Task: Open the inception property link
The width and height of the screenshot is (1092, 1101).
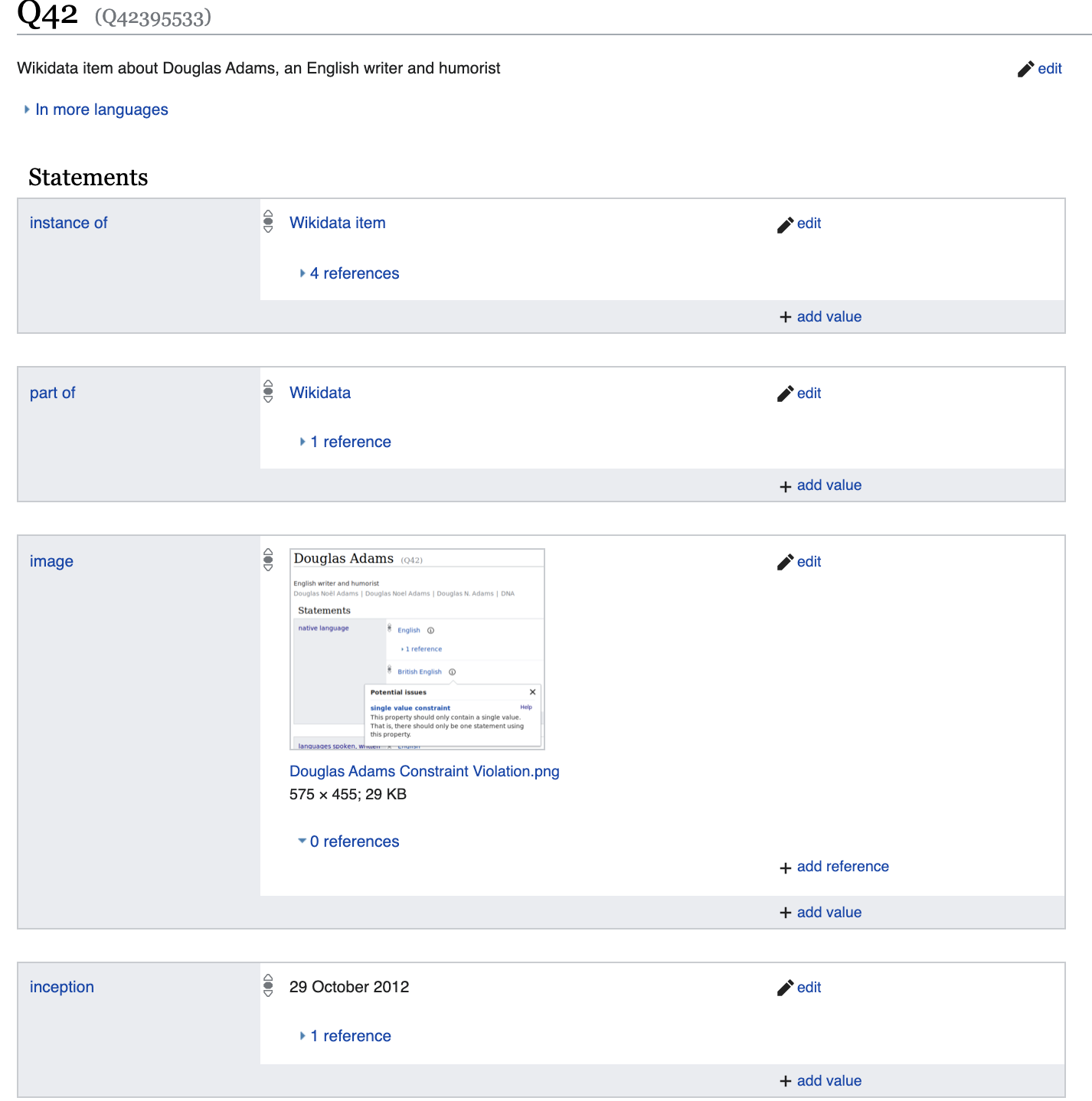Action: point(61,987)
